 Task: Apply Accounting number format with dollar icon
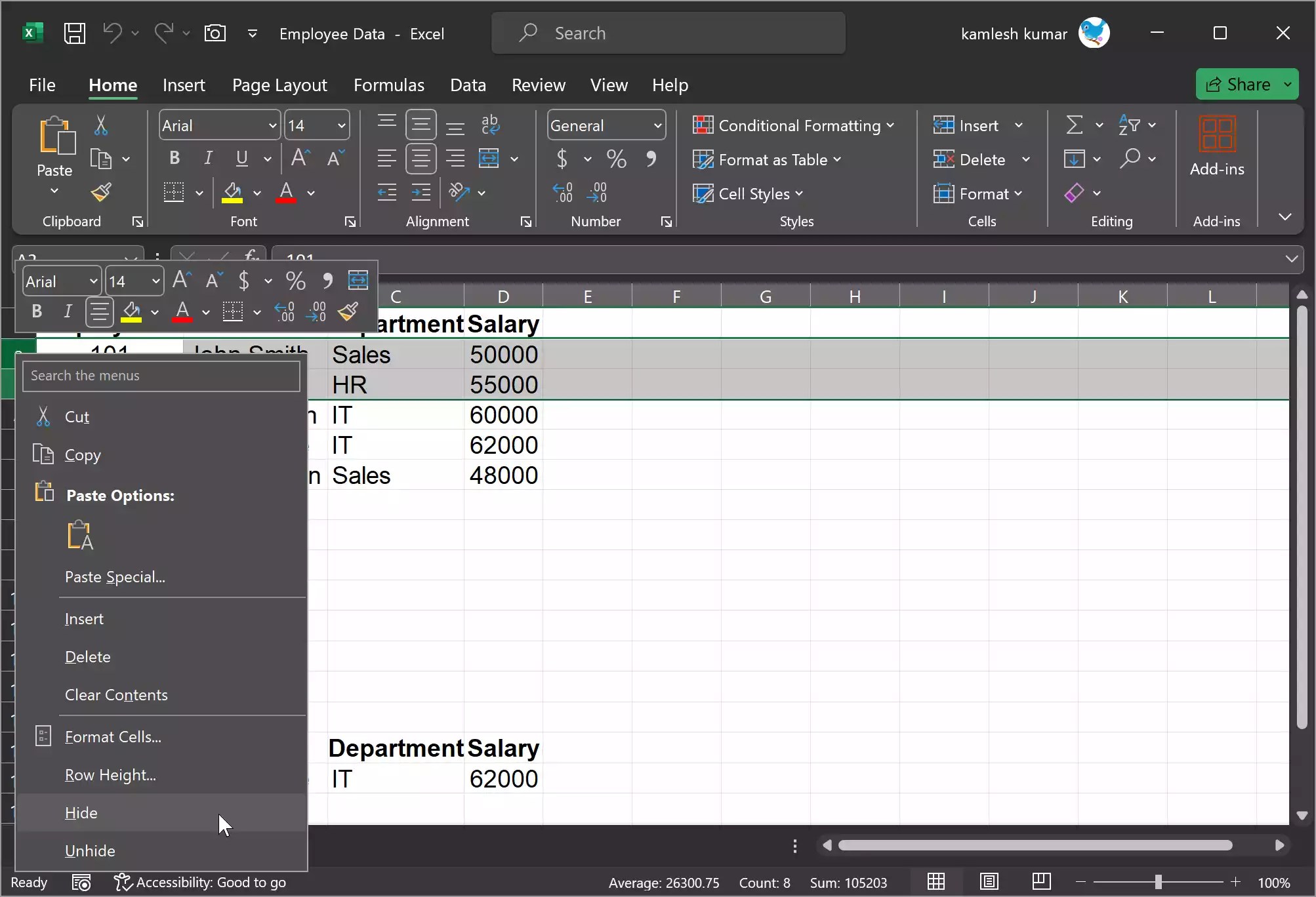click(x=563, y=159)
